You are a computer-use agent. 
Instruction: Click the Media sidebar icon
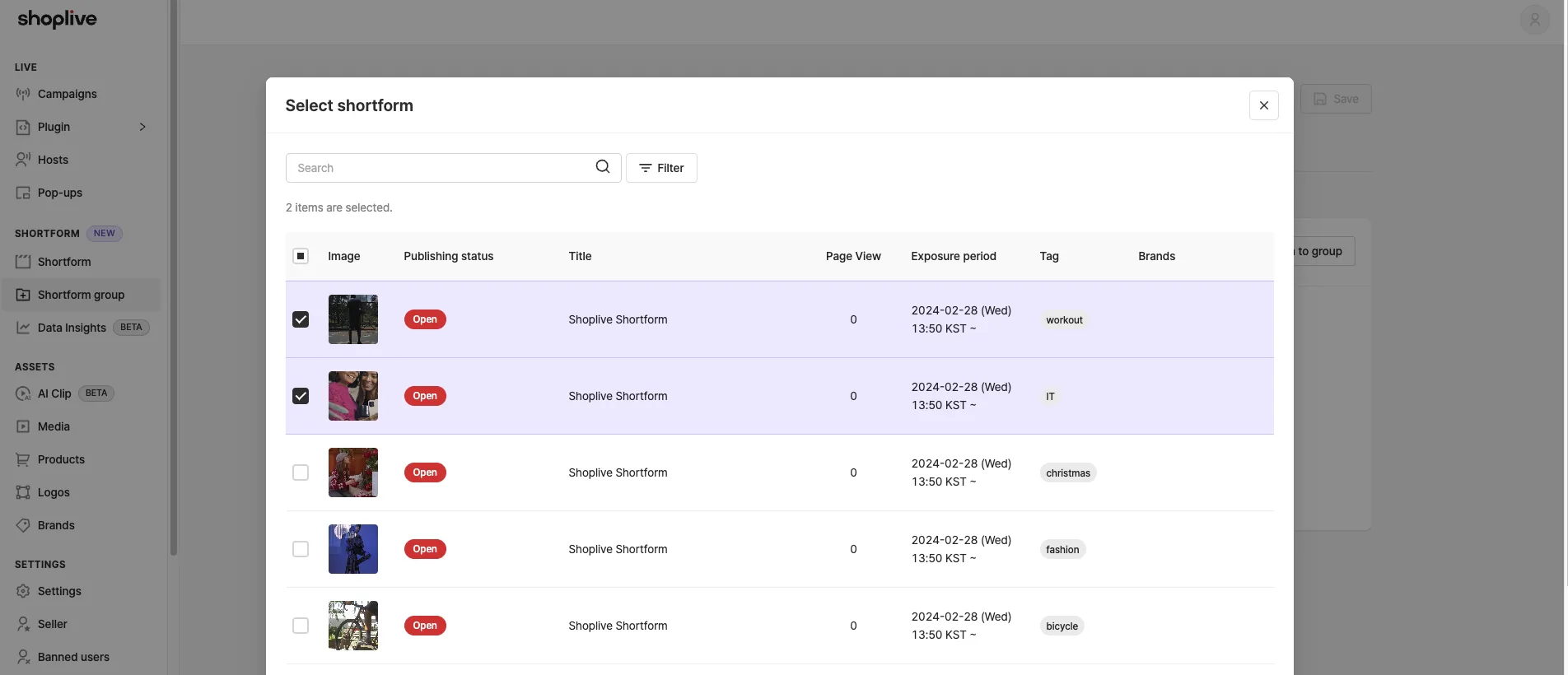coord(23,426)
